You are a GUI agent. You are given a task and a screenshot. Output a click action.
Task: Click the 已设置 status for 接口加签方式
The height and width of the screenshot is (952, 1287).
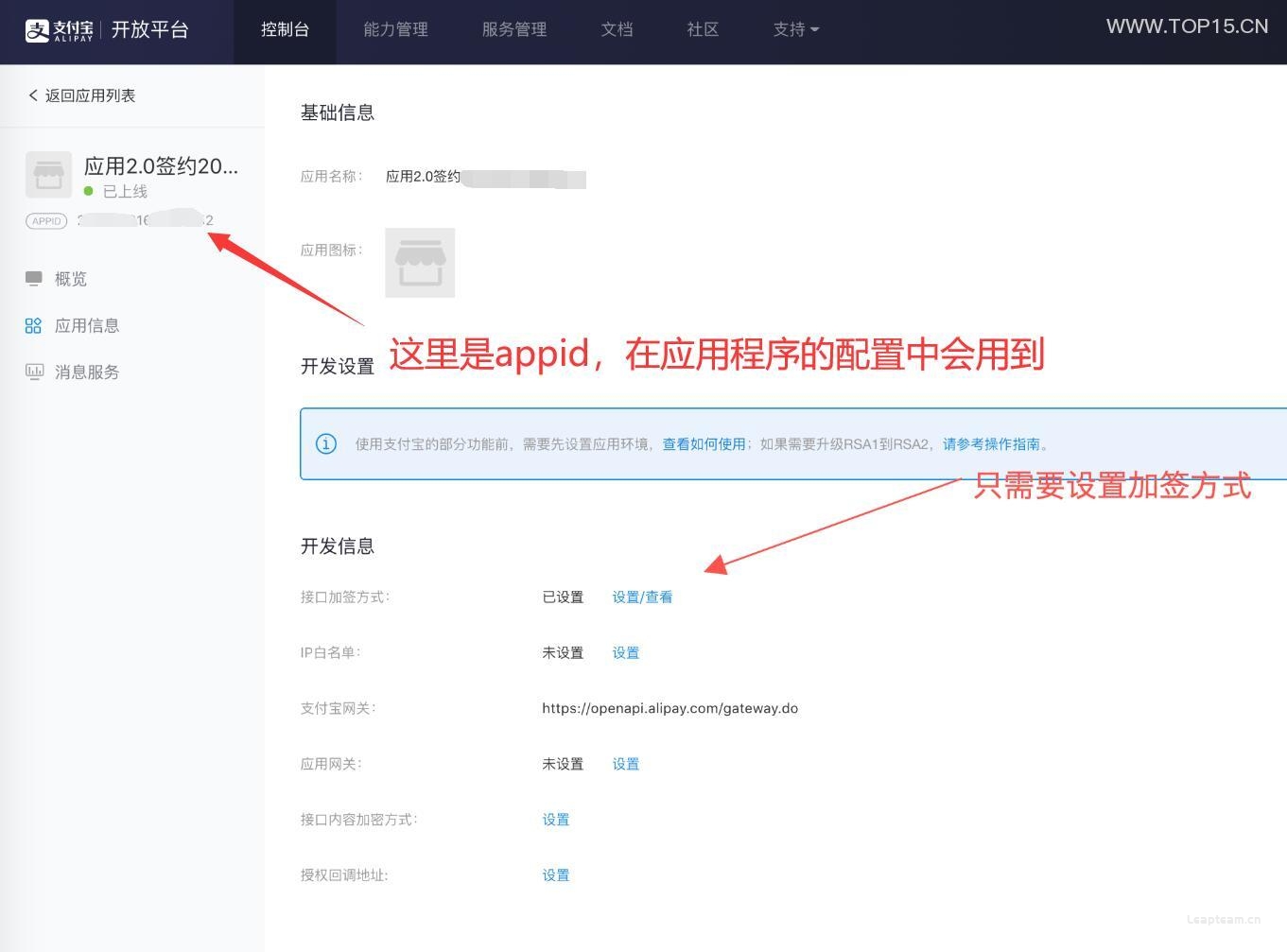[x=563, y=597]
